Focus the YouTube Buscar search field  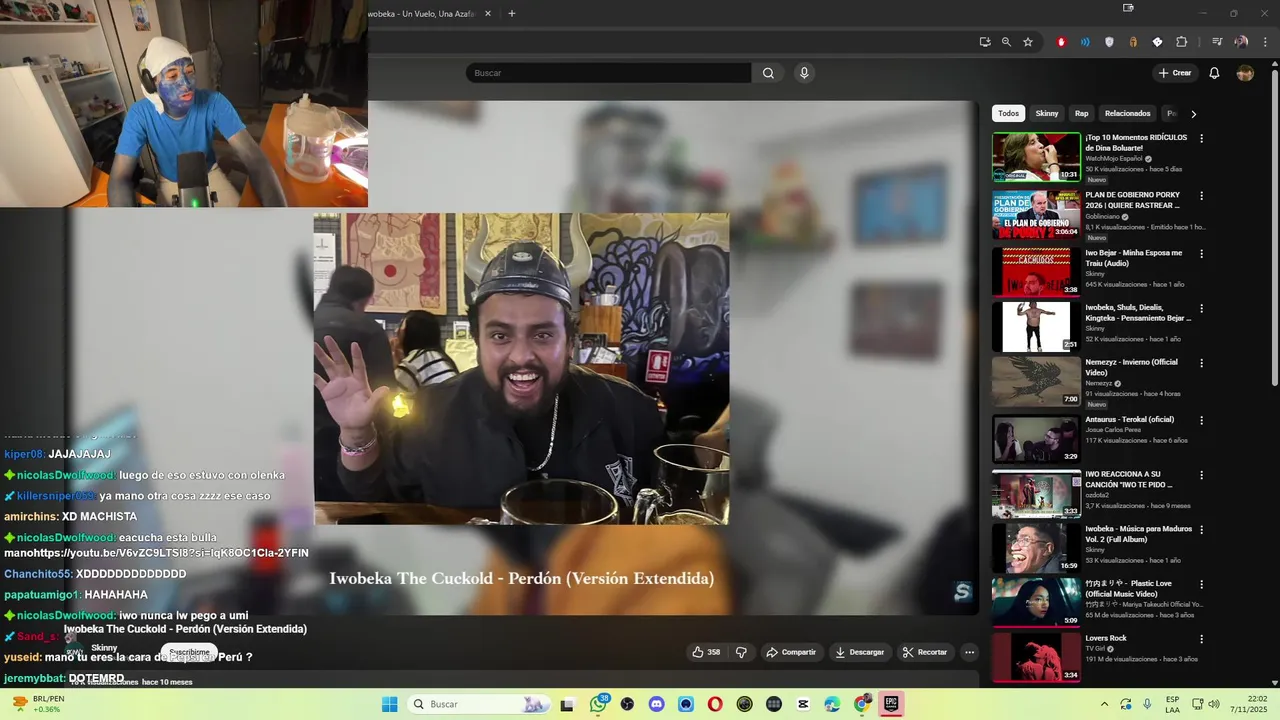[x=608, y=73]
